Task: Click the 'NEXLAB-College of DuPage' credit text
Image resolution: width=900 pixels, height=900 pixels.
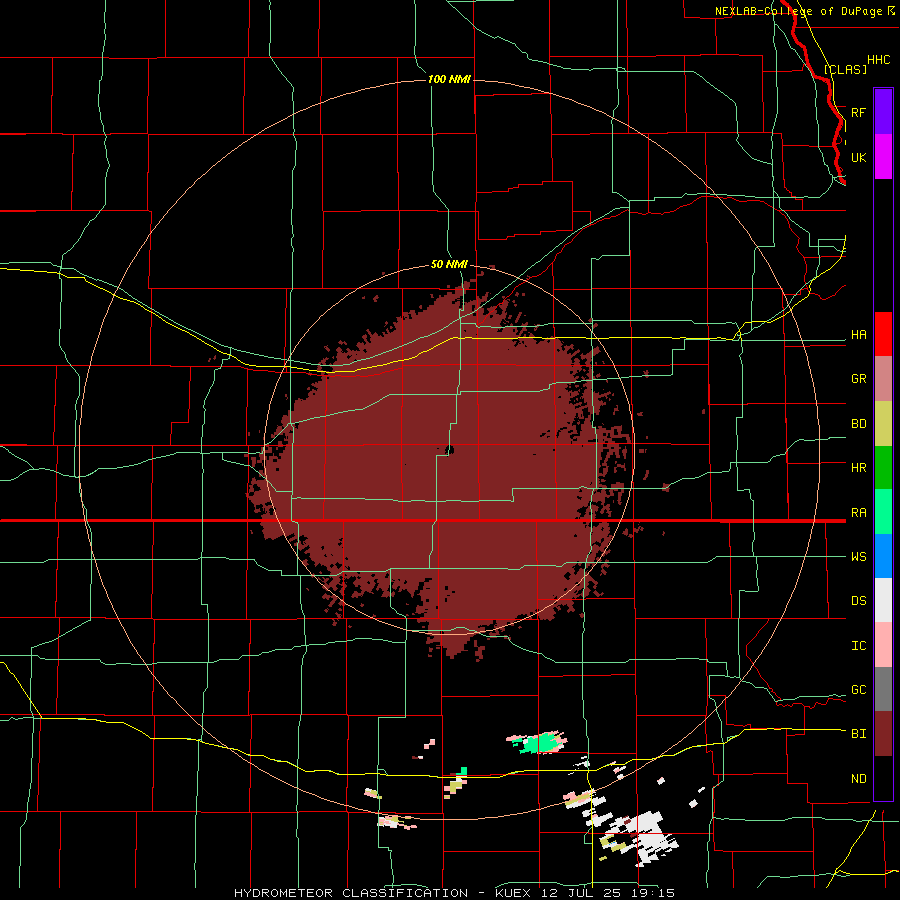Action: click(798, 11)
